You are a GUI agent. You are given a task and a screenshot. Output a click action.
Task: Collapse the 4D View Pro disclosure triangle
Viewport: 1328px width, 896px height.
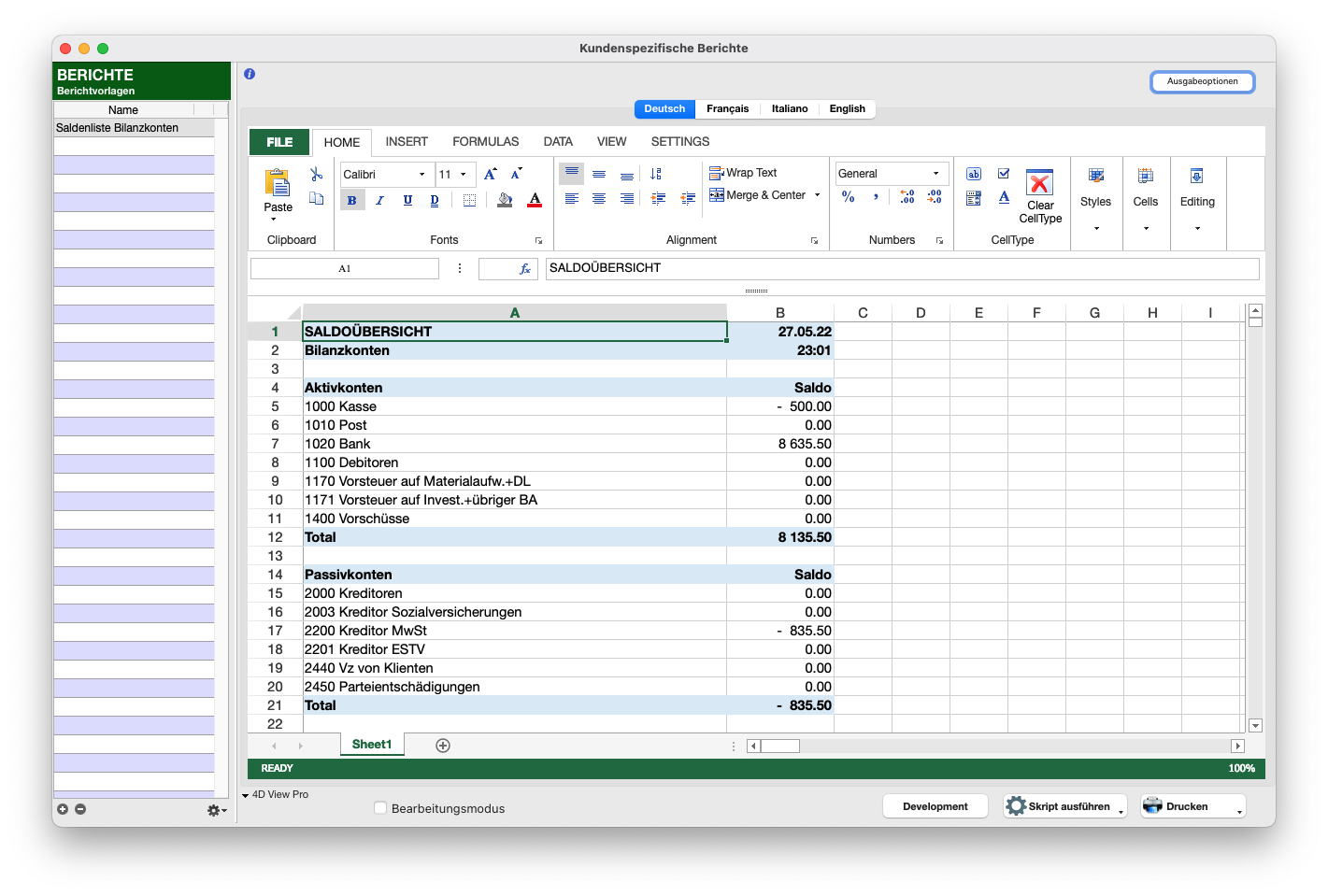(246, 795)
